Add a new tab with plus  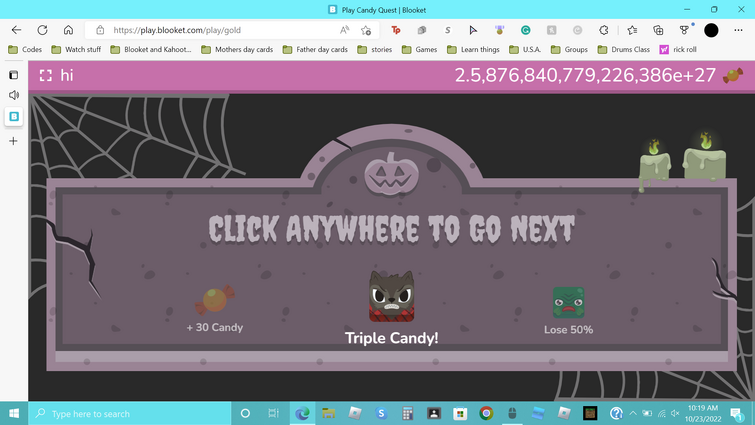(13, 141)
